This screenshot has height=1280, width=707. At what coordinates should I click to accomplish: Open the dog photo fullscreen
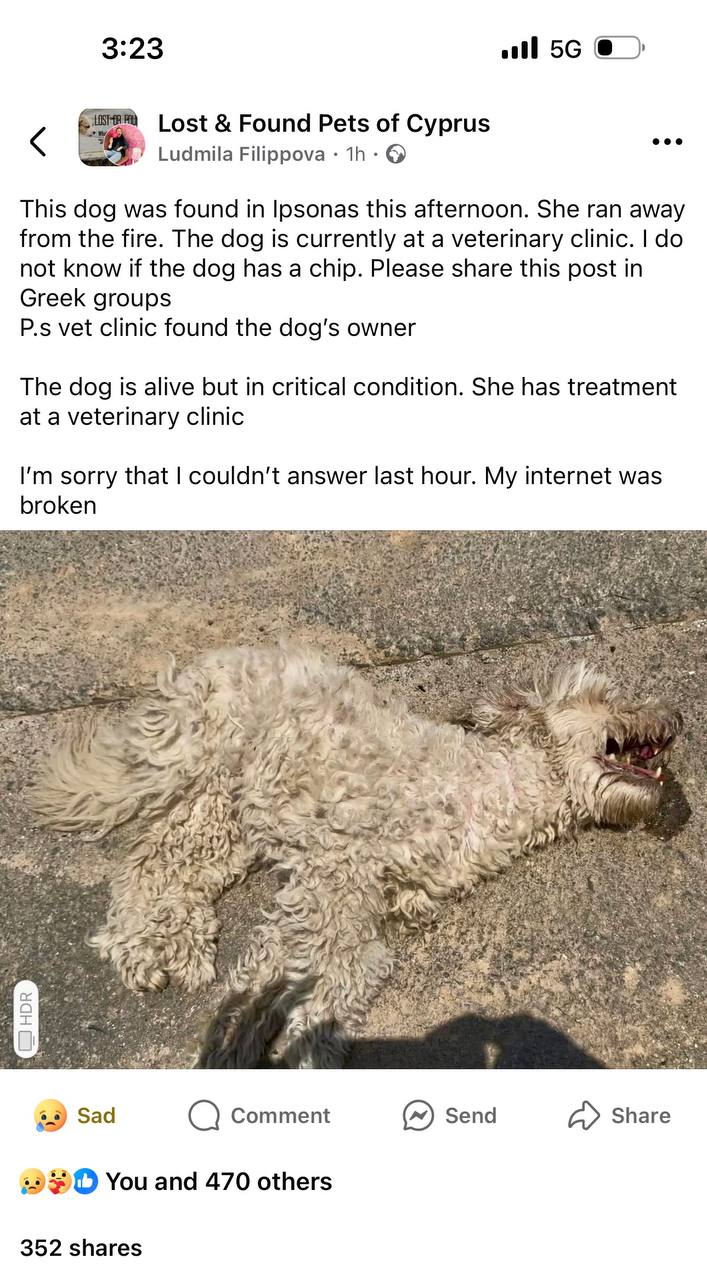point(353,800)
